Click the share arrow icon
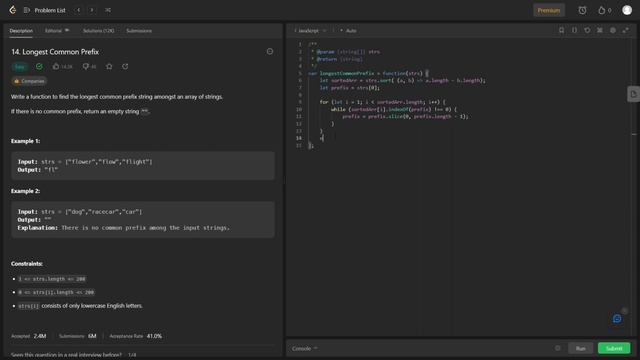Viewport: 640px width, 360px height. 125,66
